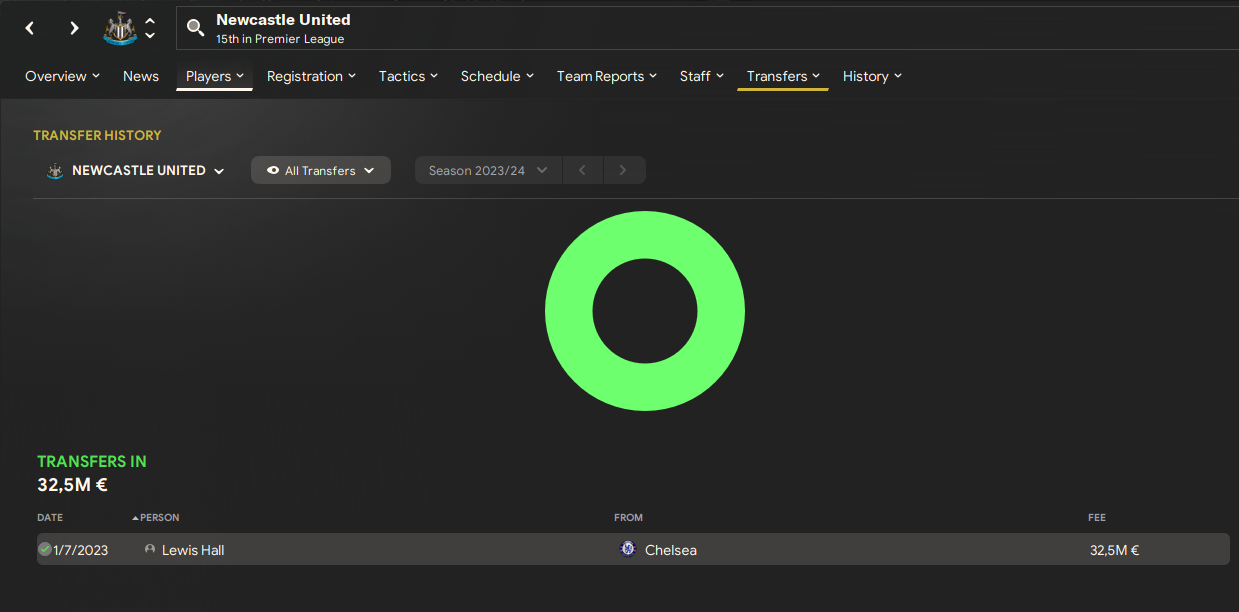Go to previous season with left chevron
Viewport: 1239px width, 612px height.
click(582, 170)
